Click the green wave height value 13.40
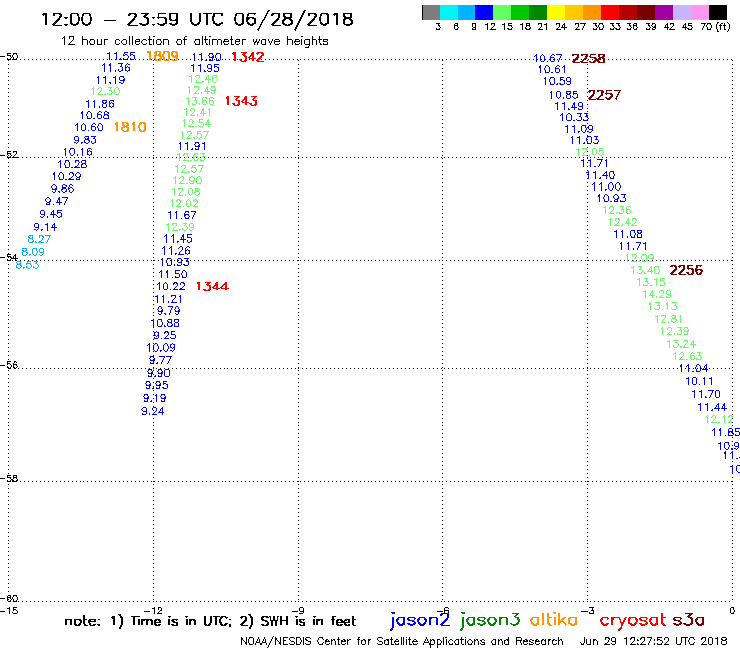 pos(646,270)
